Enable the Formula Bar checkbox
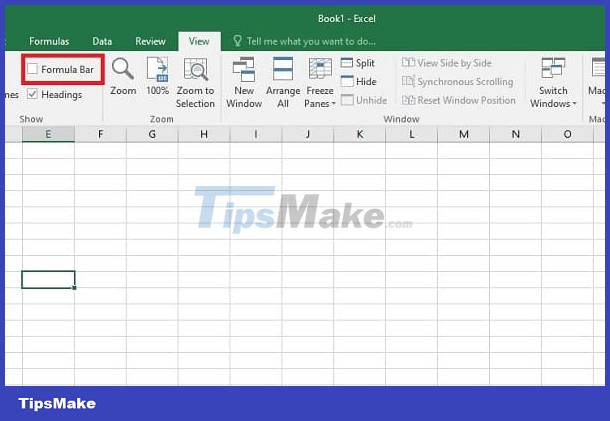610x421 pixels. tap(32, 69)
